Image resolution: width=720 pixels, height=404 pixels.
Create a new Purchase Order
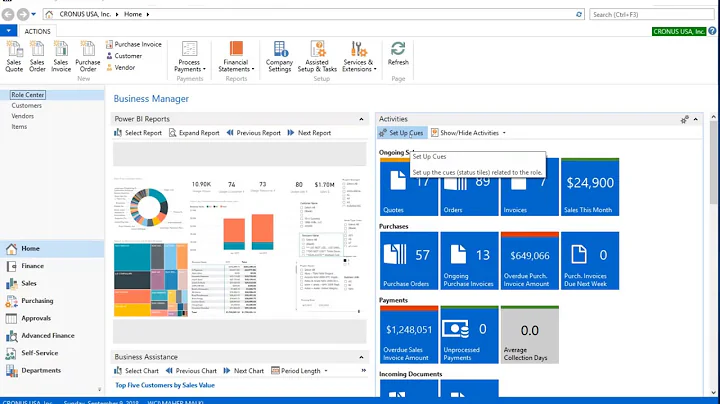click(x=88, y=56)
